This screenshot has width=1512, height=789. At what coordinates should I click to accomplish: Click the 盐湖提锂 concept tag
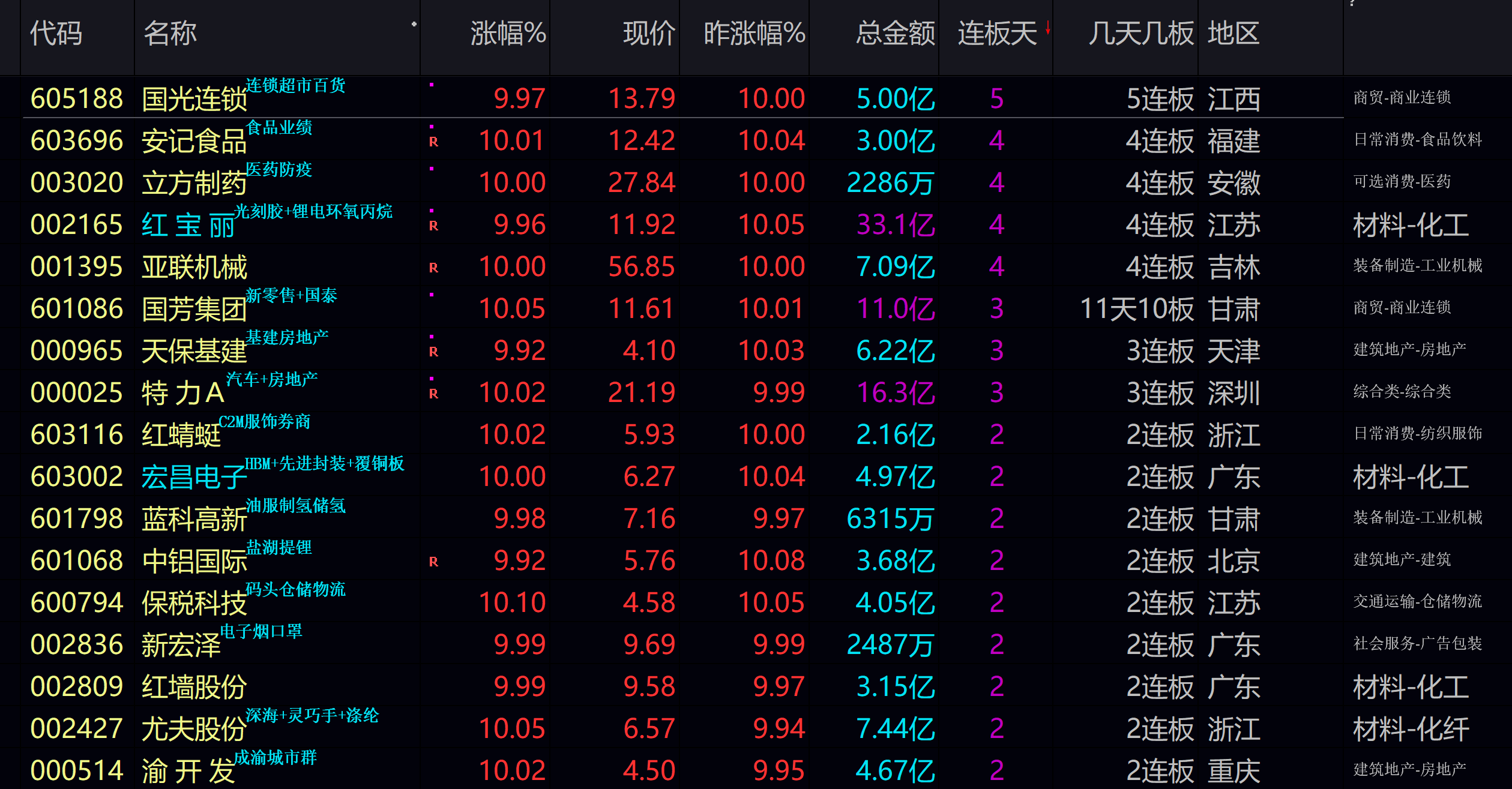click(x=279, y=547)
